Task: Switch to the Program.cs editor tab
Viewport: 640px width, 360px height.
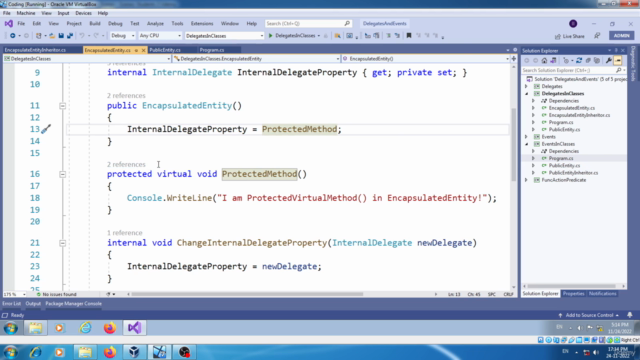Action: (212, 50)
